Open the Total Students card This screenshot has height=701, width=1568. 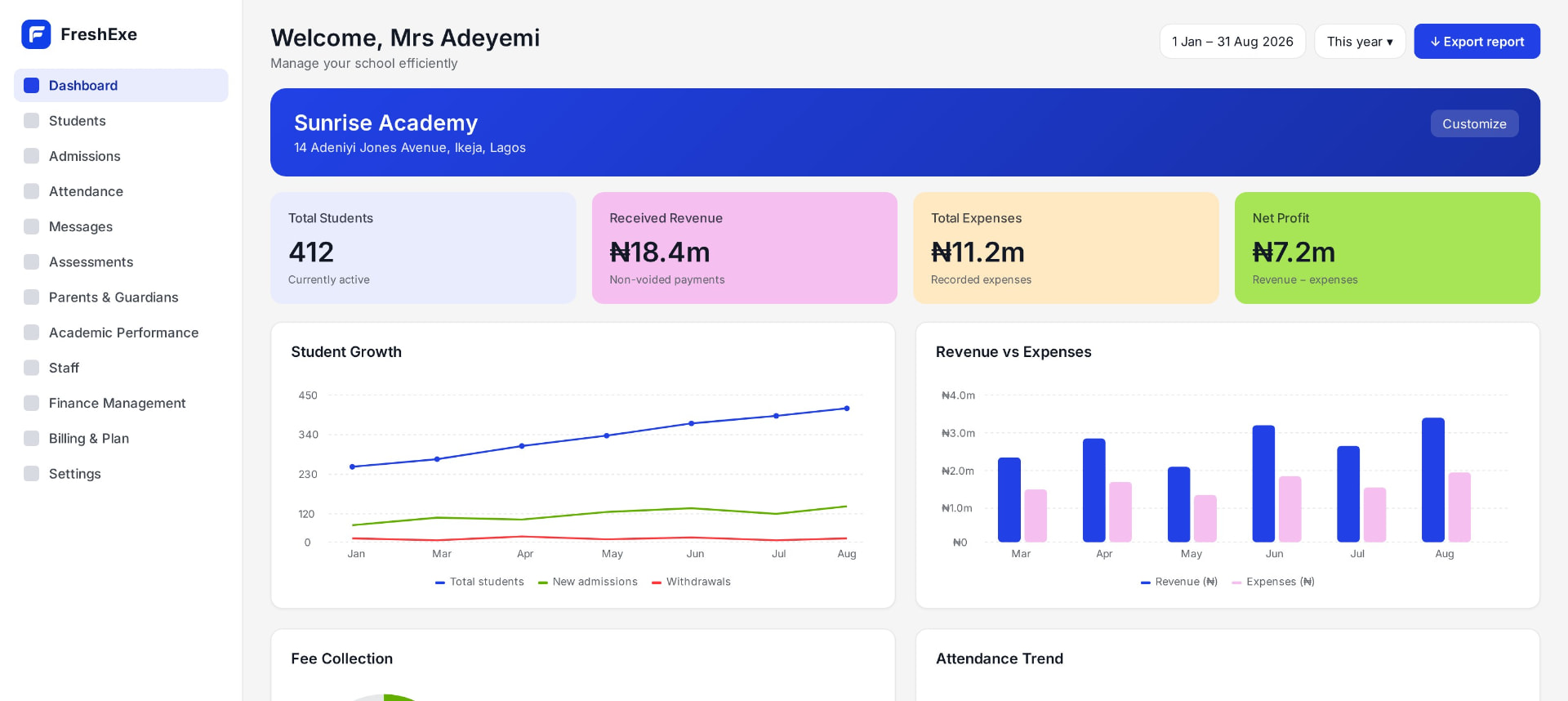coord(423,248)
